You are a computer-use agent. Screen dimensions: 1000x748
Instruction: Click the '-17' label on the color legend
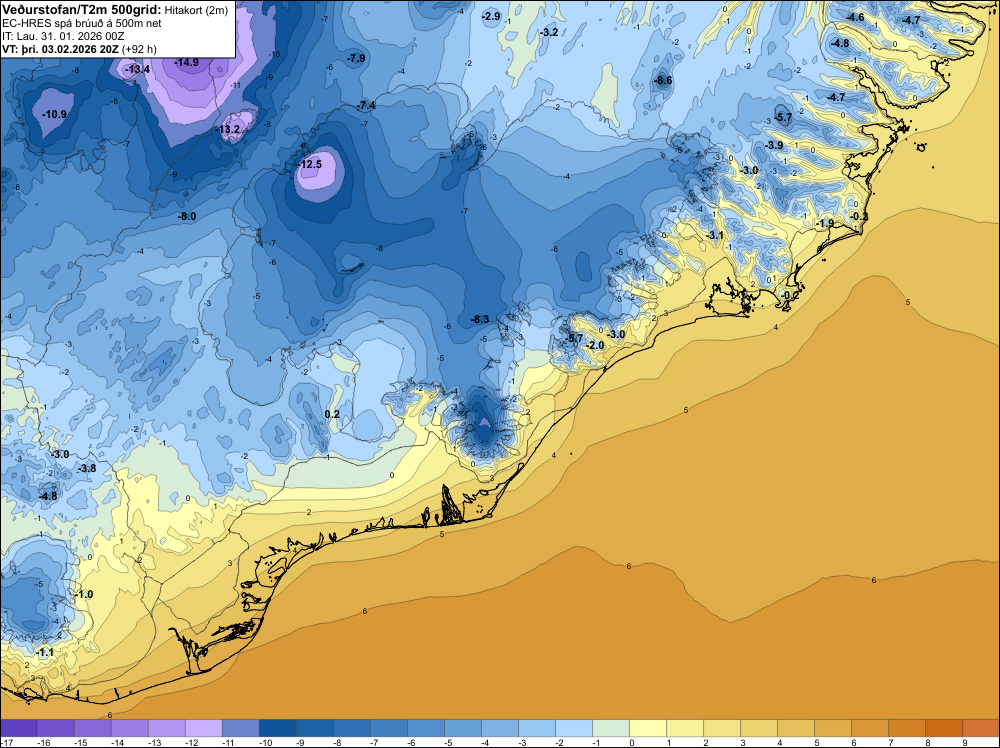(x=6, y=743)
